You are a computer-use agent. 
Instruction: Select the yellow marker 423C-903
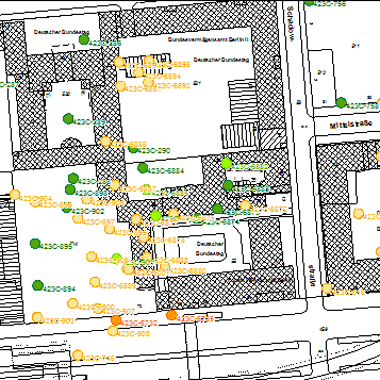37,317
